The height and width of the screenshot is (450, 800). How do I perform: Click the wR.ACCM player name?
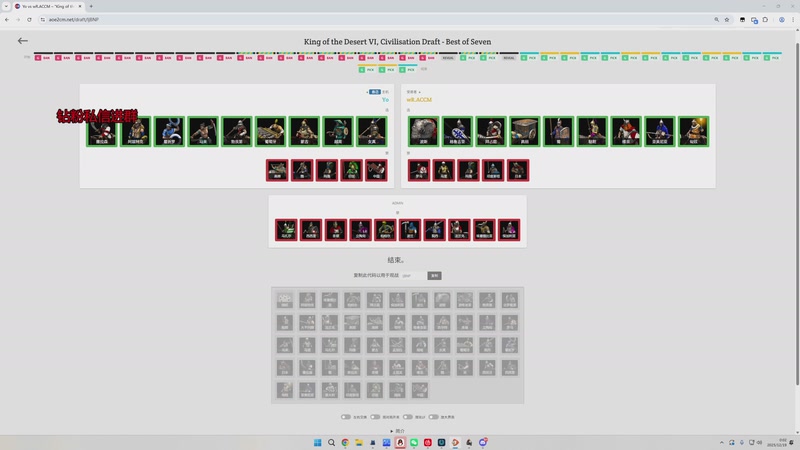coord(419,99)
